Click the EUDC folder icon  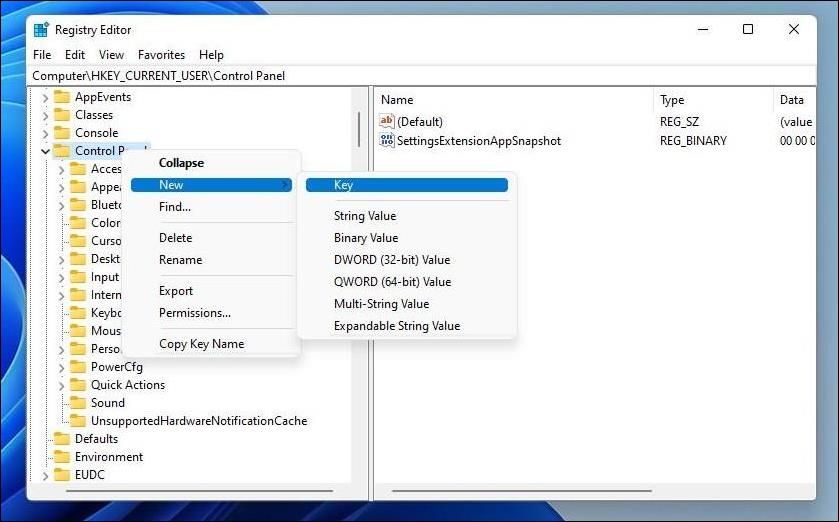pos(62,475)
